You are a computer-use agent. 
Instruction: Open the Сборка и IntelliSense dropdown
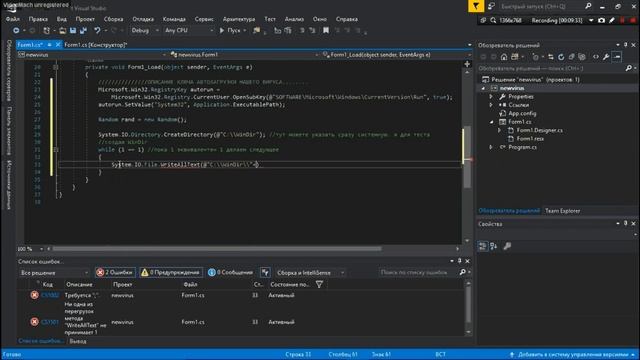(x=310, y=272)
